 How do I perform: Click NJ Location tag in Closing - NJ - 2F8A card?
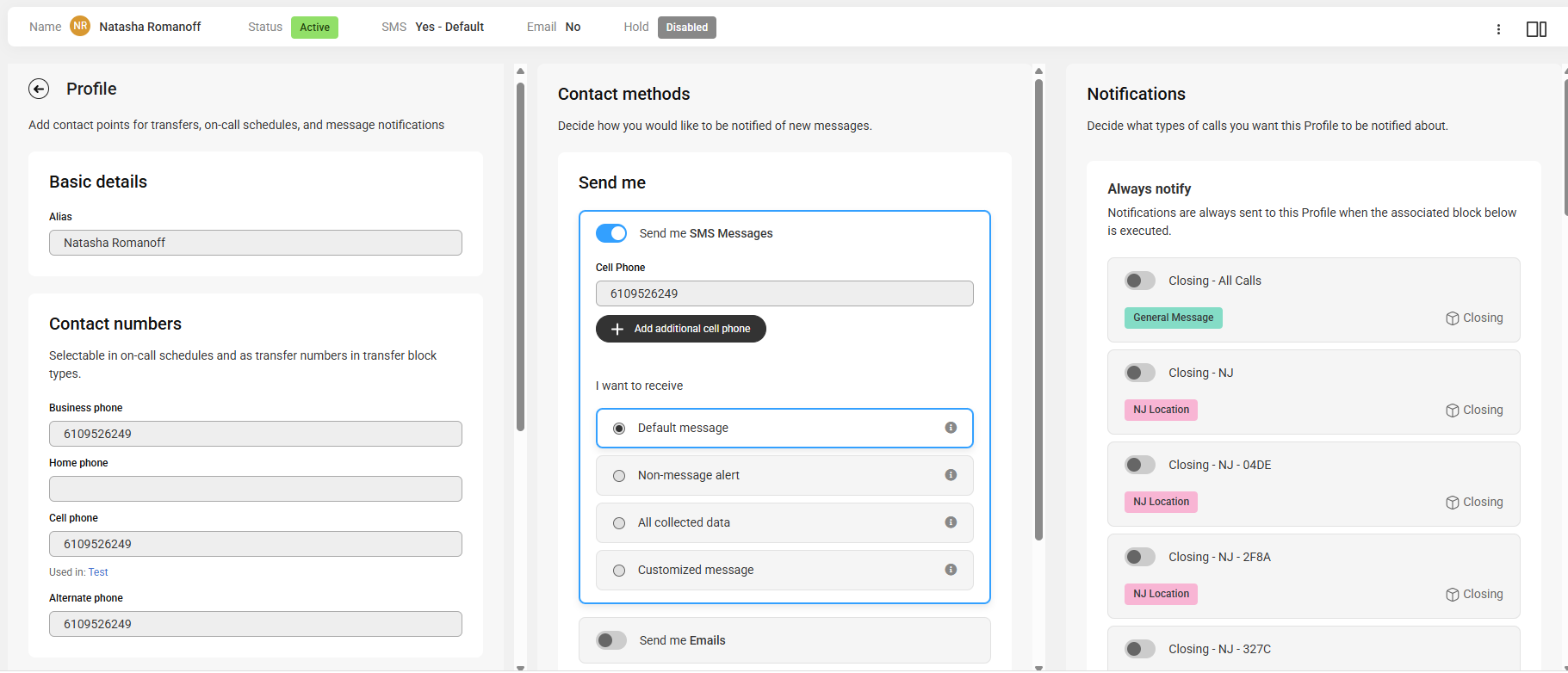click(x=1161, y=594)
